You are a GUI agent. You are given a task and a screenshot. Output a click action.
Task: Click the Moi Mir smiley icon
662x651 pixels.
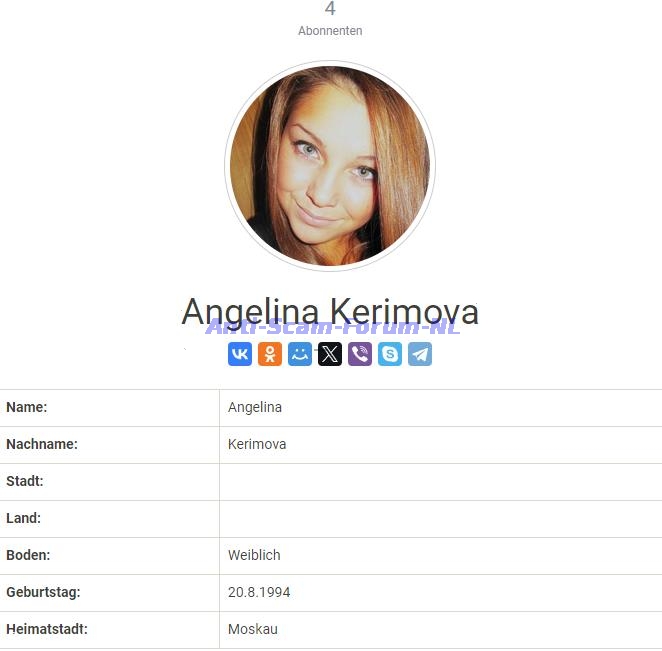[x=300, y=354]
